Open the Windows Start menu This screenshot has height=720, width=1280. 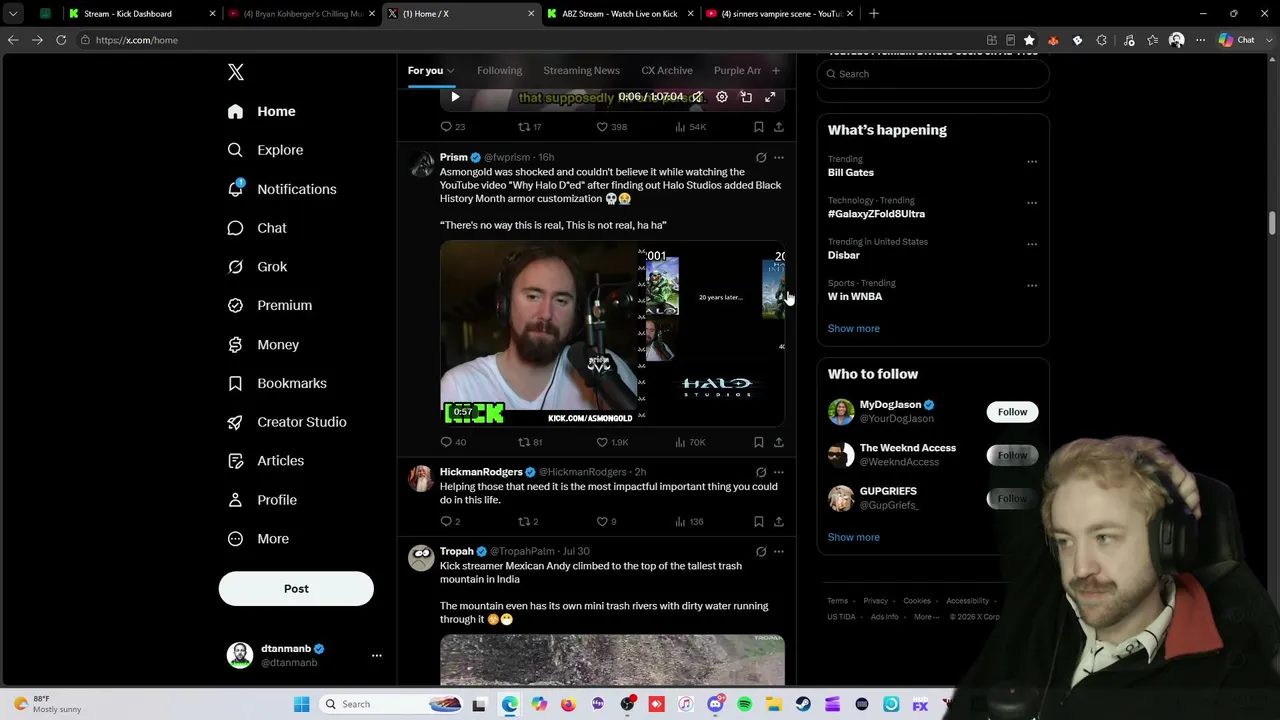pyautogui.click(x=301, y=704)
